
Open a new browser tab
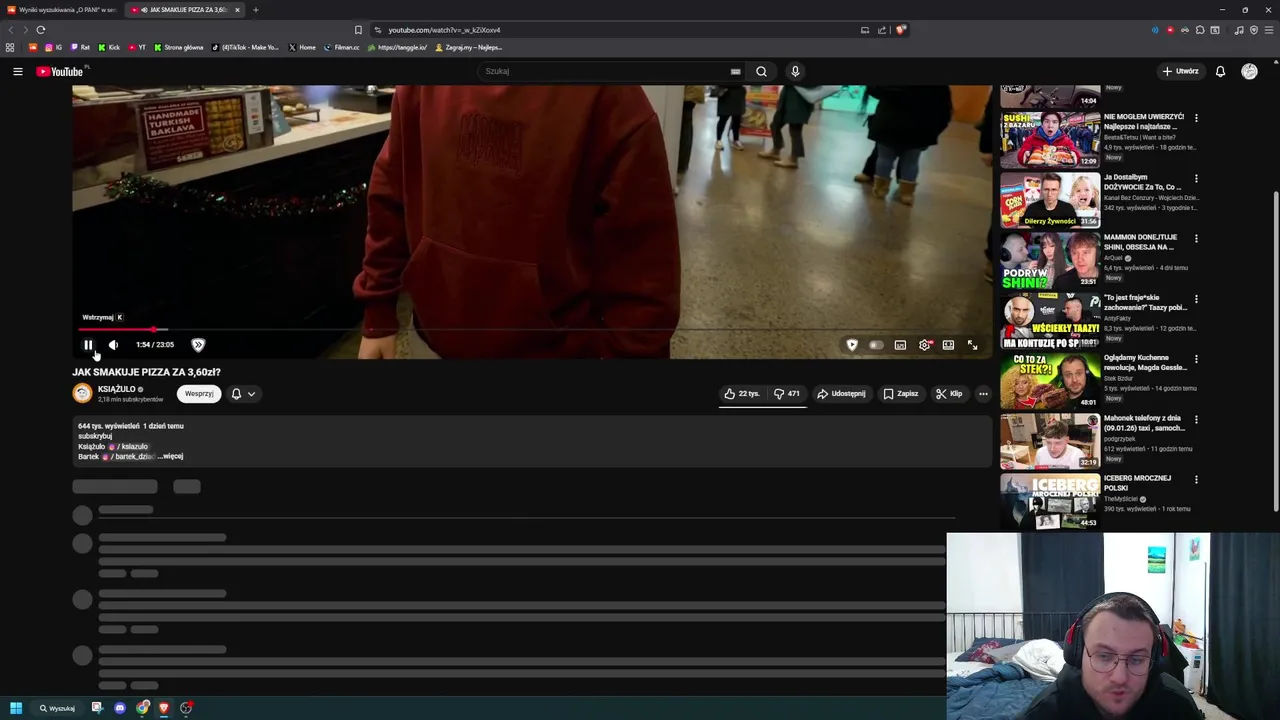[x=255, y=10]
